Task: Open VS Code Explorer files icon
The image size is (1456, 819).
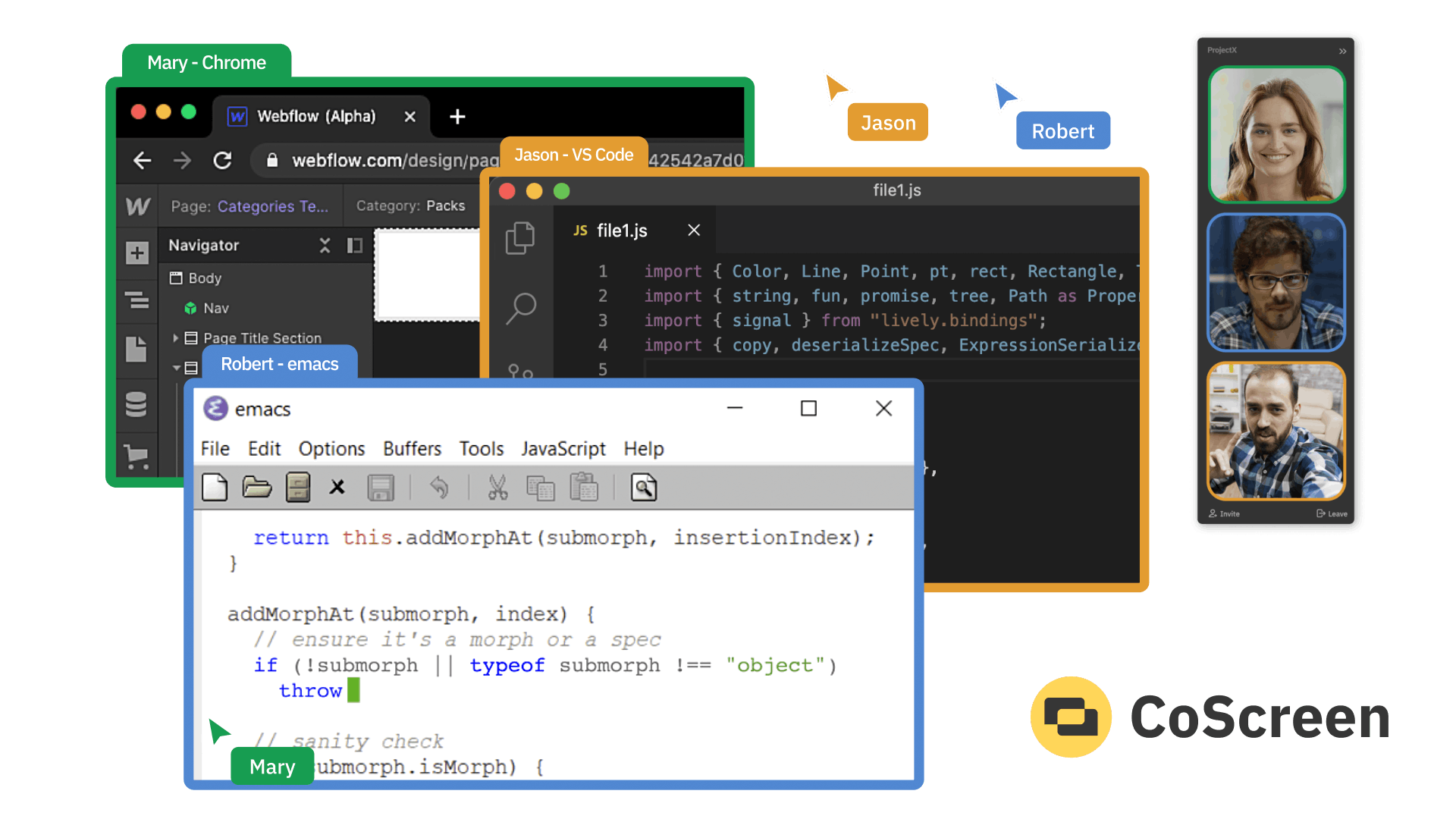Action: tap(520, 238)
